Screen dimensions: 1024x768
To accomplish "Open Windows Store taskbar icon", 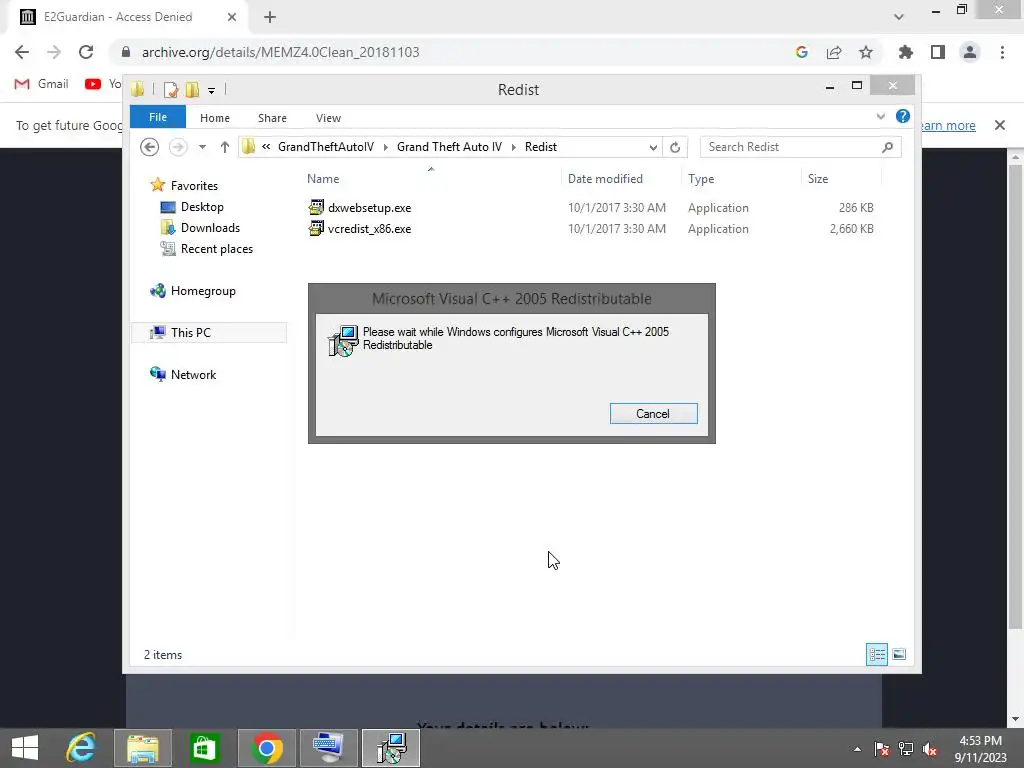I will (204, 748).
